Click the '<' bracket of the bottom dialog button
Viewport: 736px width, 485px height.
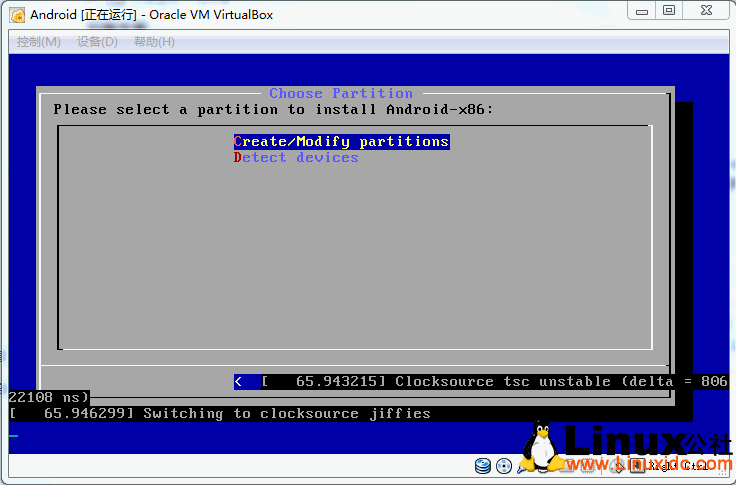click(238, 381)
